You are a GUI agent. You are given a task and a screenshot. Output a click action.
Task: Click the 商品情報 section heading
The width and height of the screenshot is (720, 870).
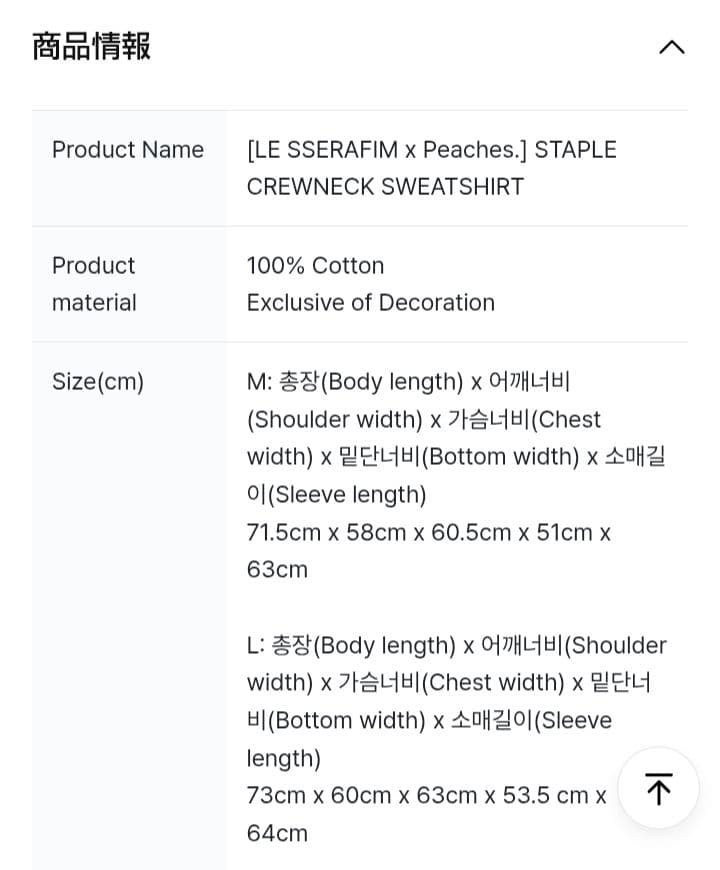coord(91,46)
